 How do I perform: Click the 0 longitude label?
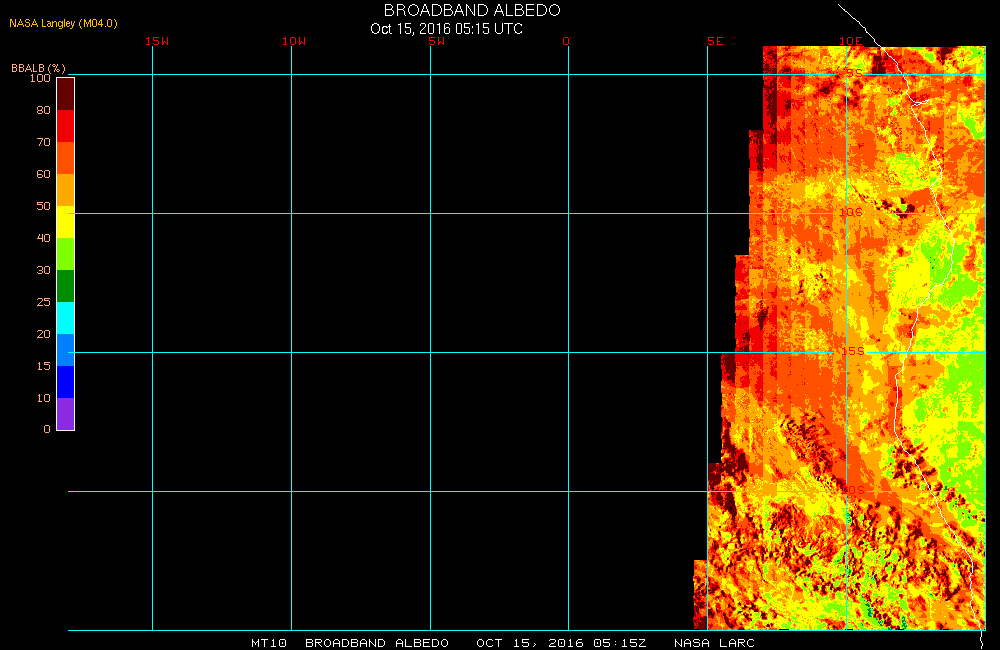pos(566,42)
